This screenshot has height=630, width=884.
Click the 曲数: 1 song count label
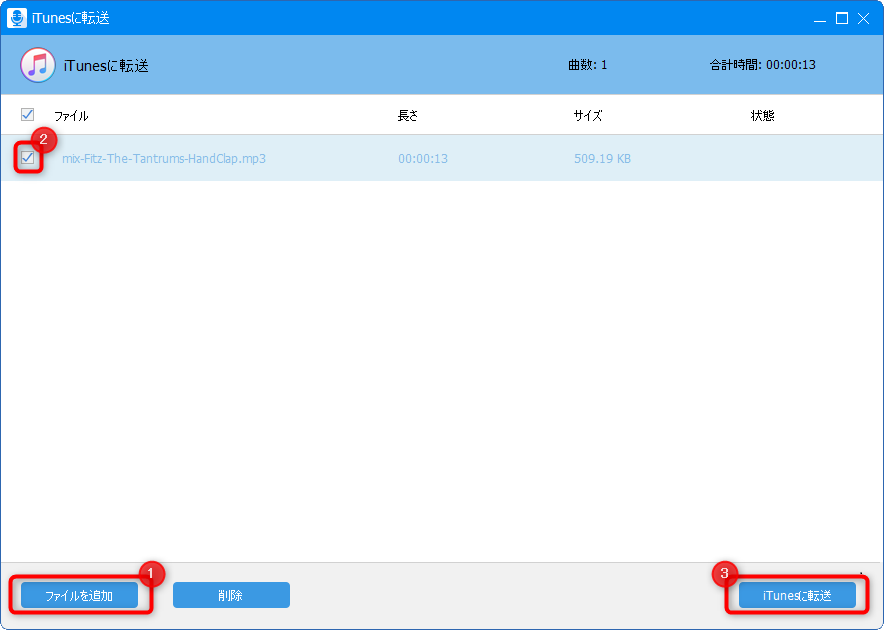pos(587,65)
